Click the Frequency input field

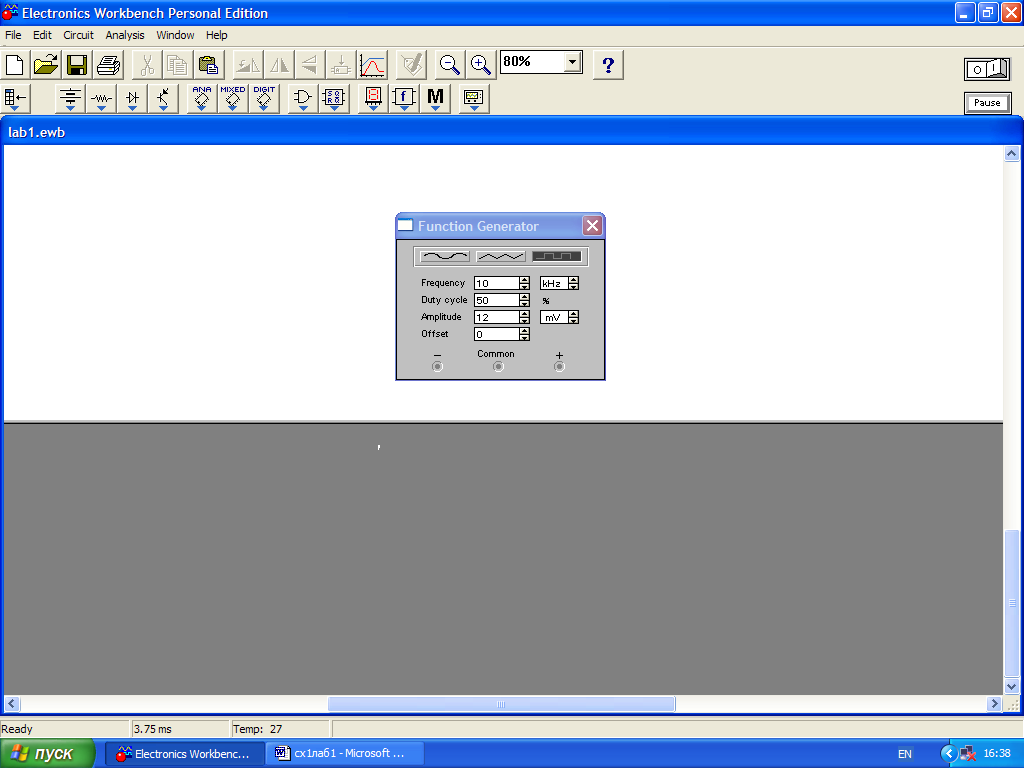pyautogui.click(x=497, y=283)
